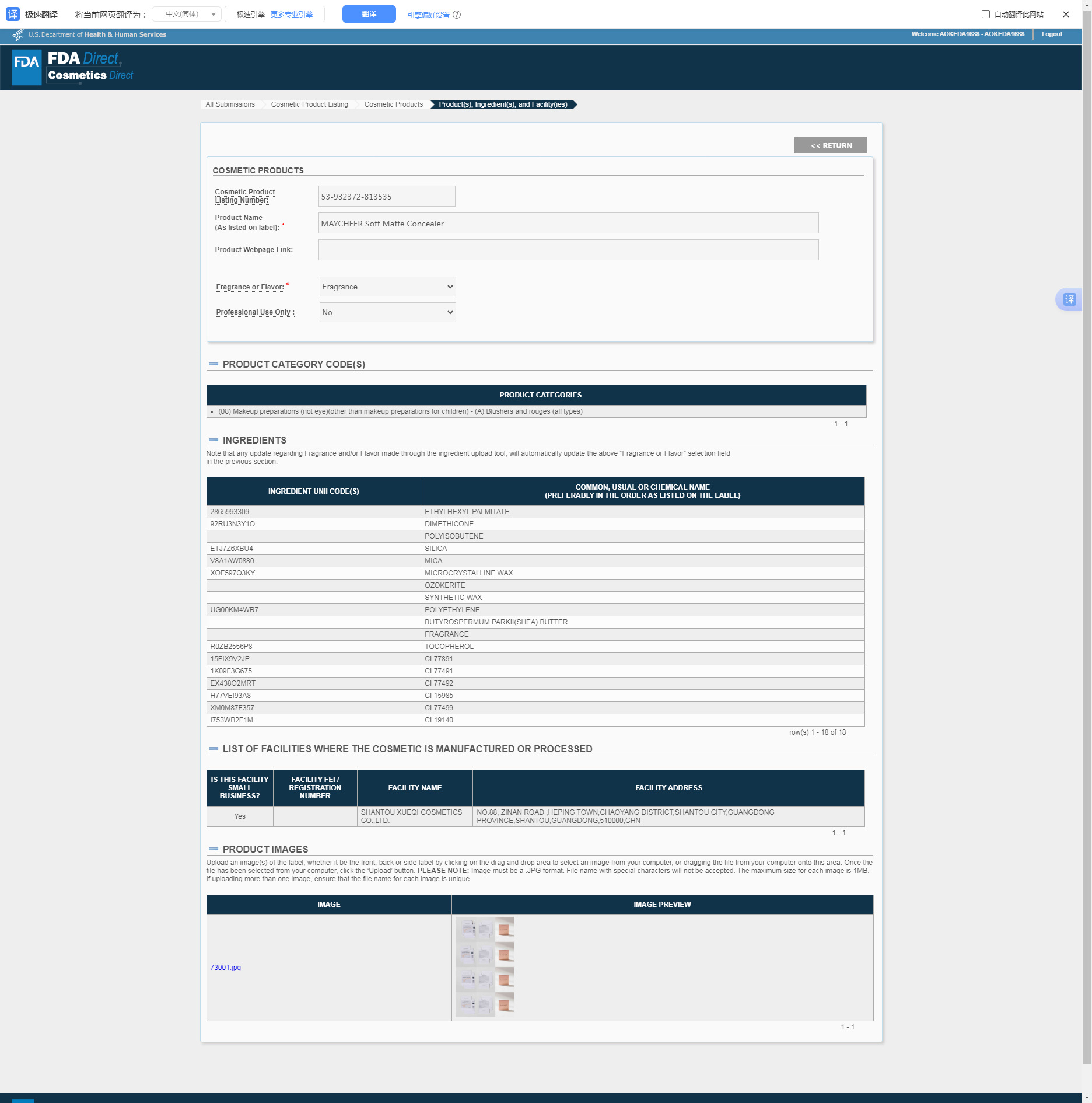The image size is (1092, 1103).
Task: Open the product image preview thumbnail
Action: pyautogui.click(x=485, y=967)
